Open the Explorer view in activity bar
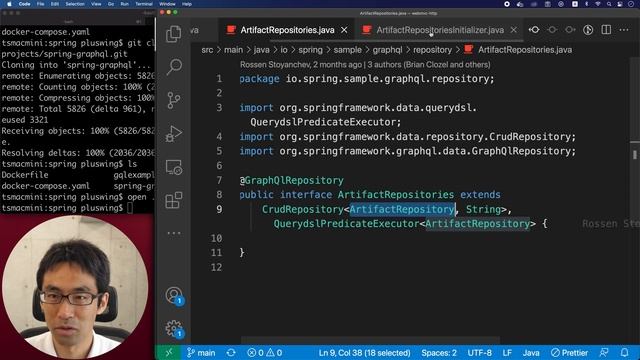The image size is (640, 360). pos(173,33)
